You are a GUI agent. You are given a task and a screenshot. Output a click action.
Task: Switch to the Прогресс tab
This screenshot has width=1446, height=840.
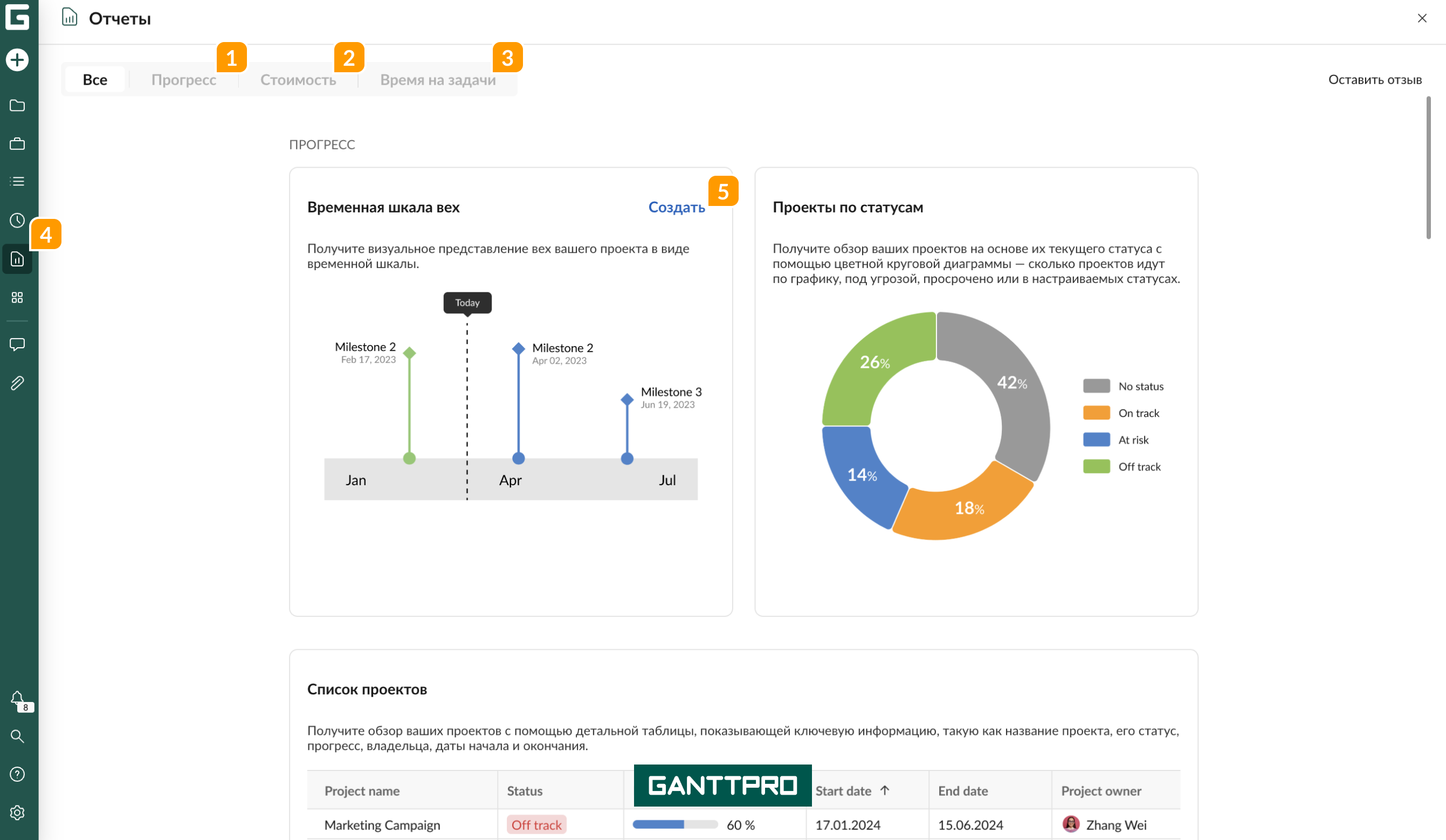pyautogui.click(x=184, y=80)
